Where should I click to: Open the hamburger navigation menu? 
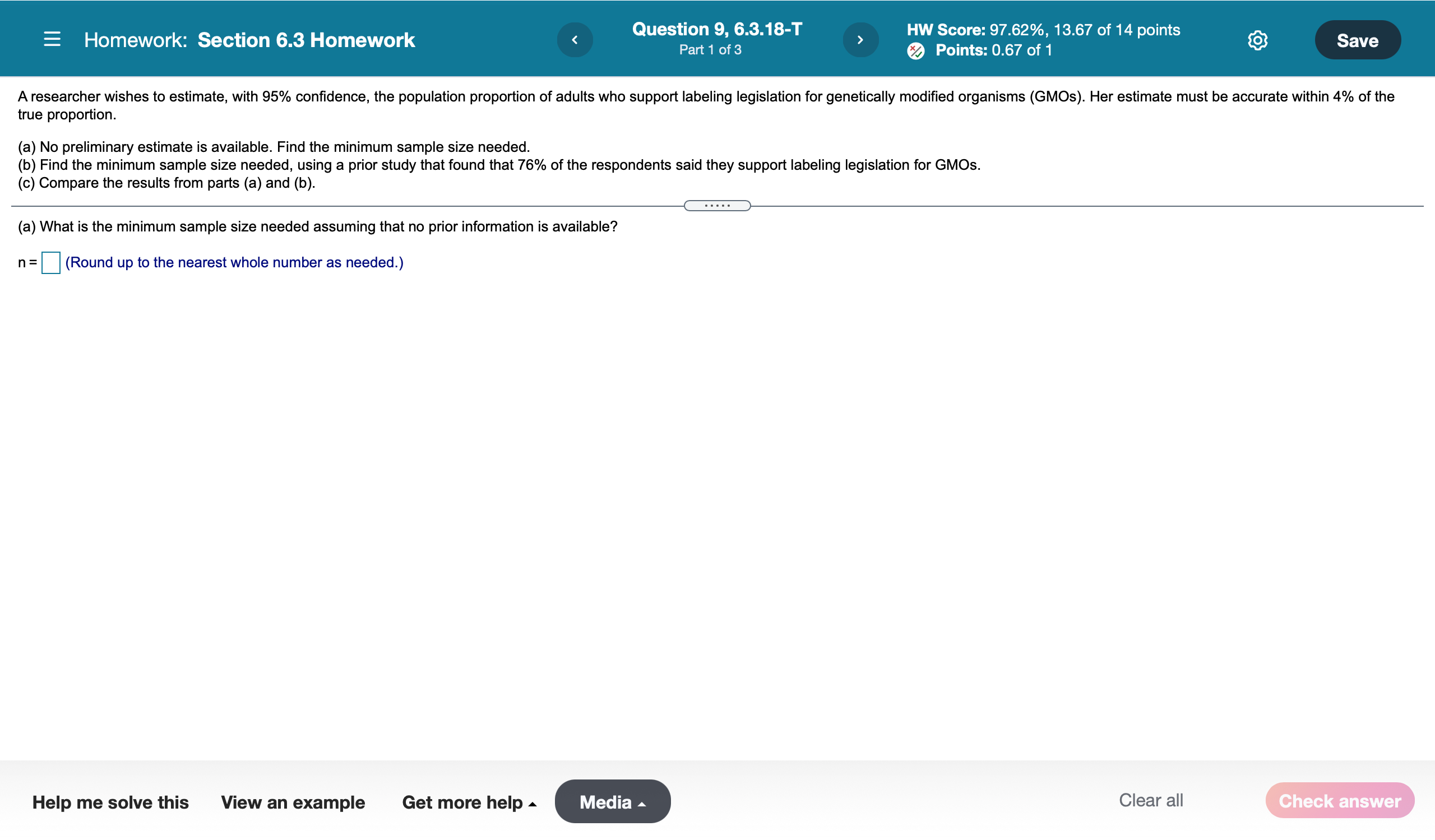52,39
